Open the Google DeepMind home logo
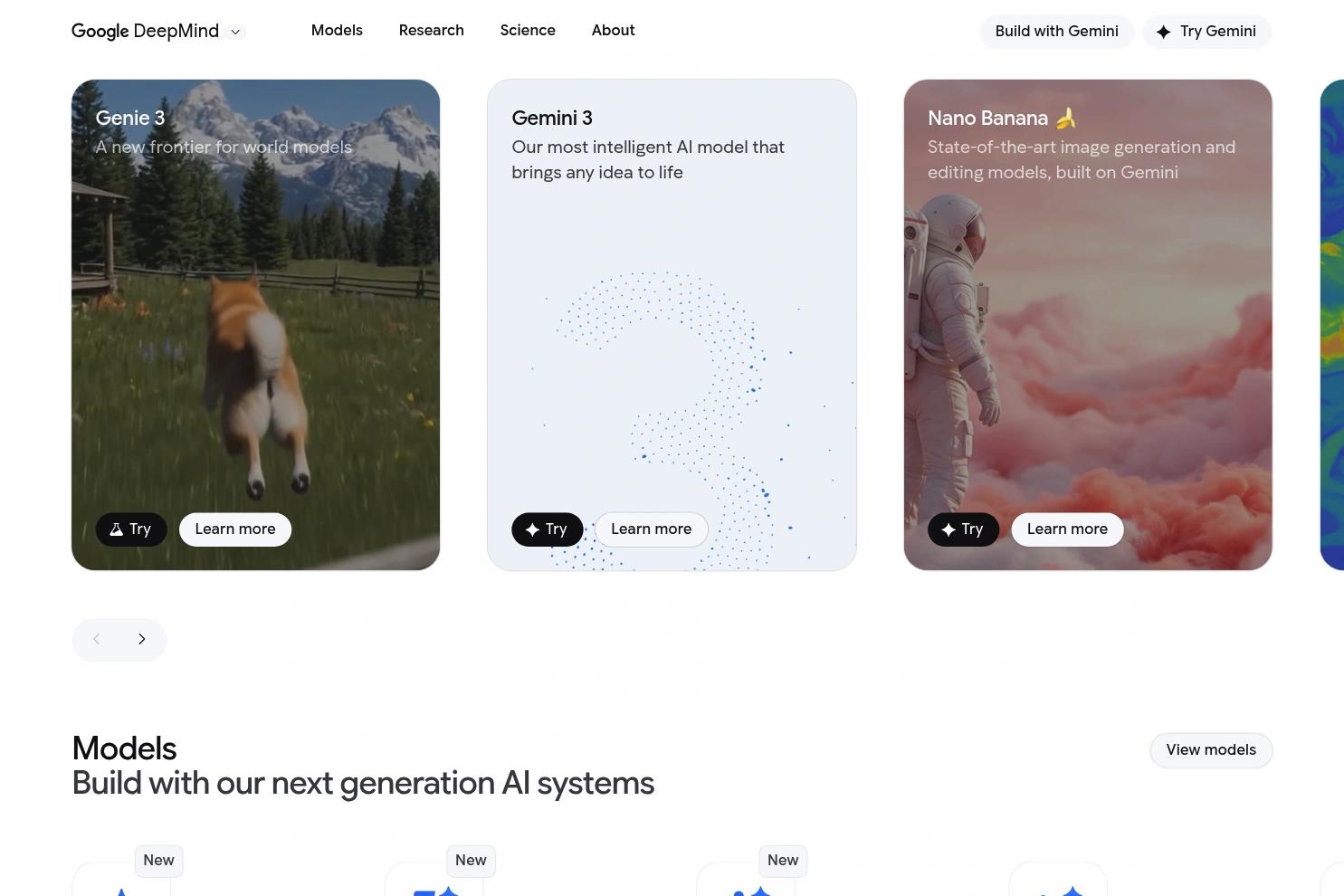1344x896 pixels. 145,31
